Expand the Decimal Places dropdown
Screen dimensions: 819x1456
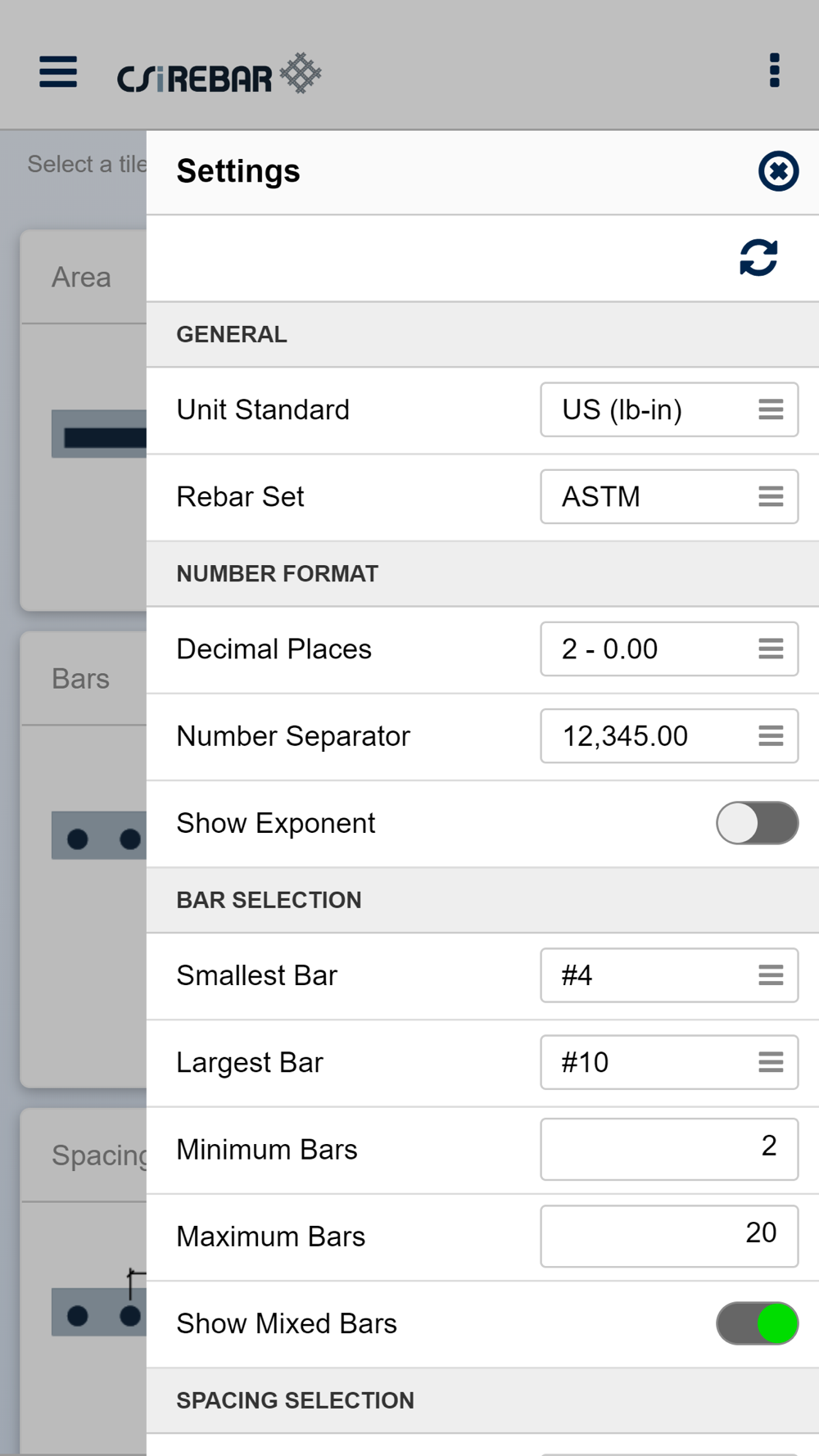tap(669, 649)
